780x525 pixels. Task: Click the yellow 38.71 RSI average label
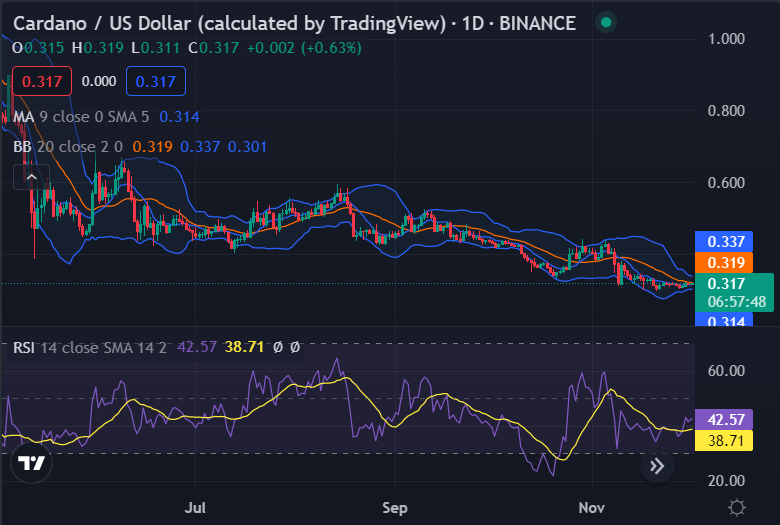[x=724, y=440]
